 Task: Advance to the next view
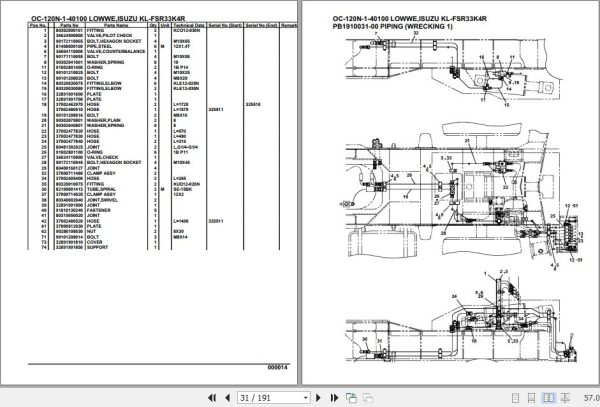tap(368, 398)
